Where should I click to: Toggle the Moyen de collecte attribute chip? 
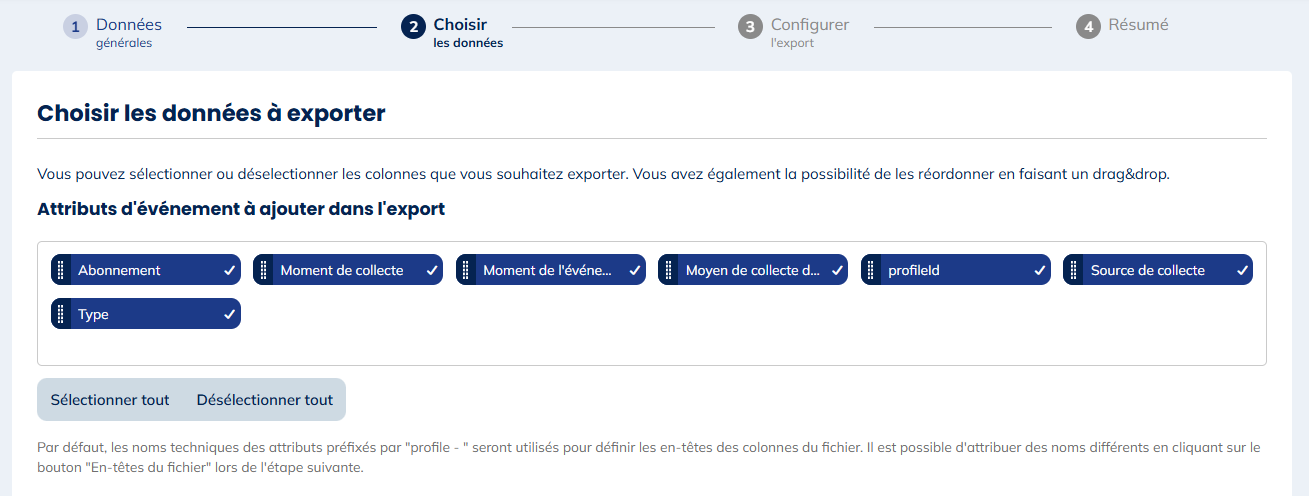(752, 270)
